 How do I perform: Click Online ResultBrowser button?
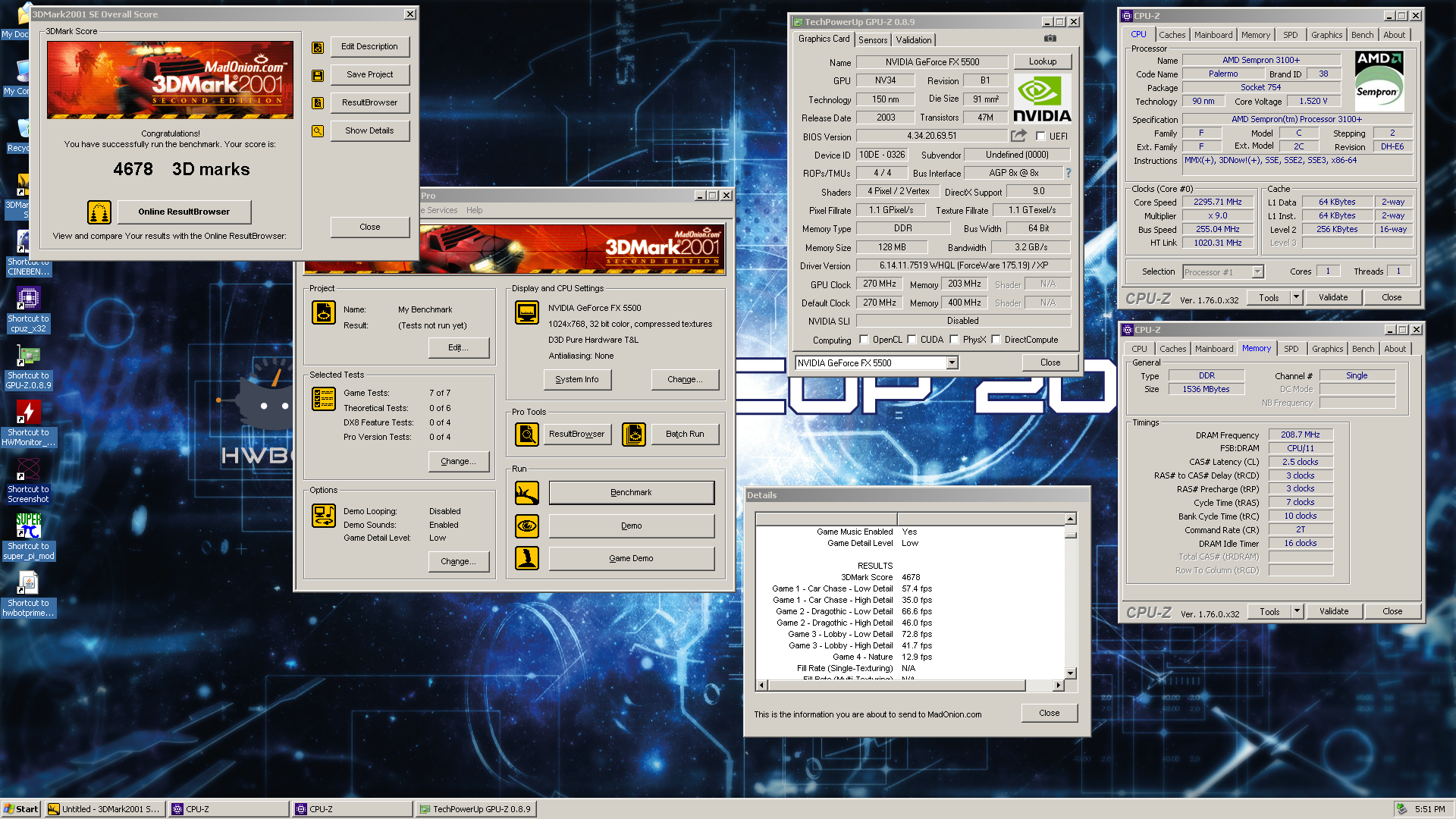(x=184, y=212)
